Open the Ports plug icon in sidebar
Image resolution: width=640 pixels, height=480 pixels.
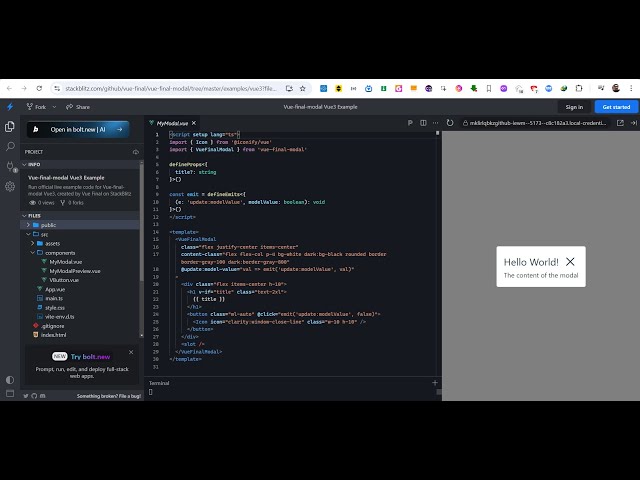pos(10,166)
